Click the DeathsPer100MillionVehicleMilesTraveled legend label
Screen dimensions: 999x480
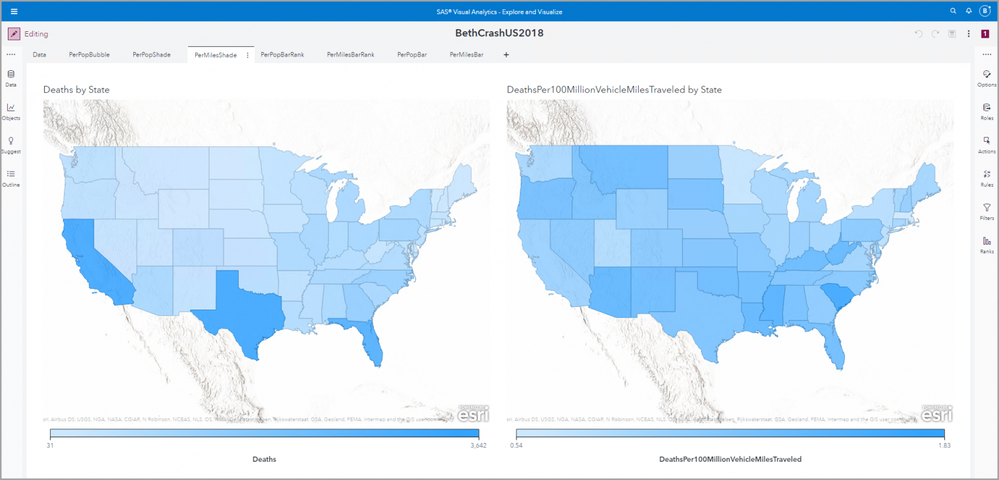pos(730,458)
